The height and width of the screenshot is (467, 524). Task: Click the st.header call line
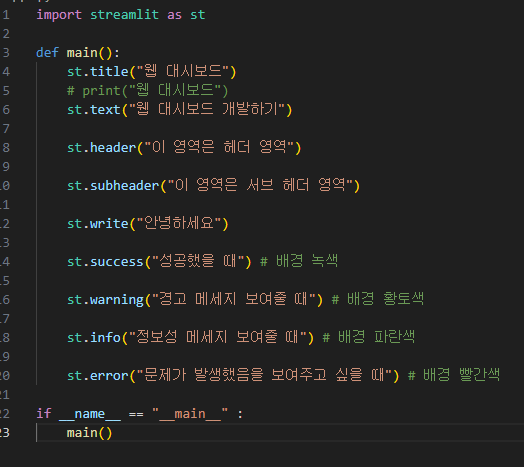184,147
